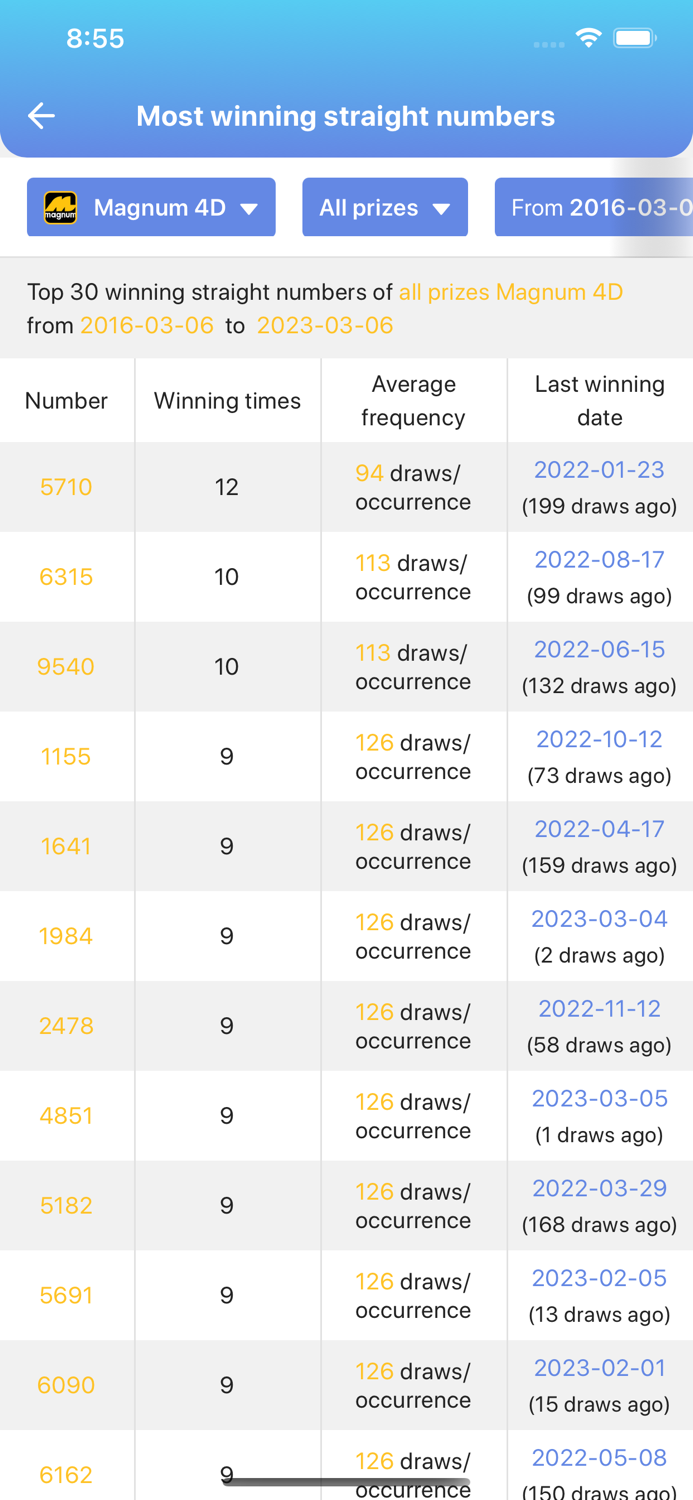Tap the back arrow to return
The image size is (693, 1500).
pyautogui.click(x=41, y=115)
